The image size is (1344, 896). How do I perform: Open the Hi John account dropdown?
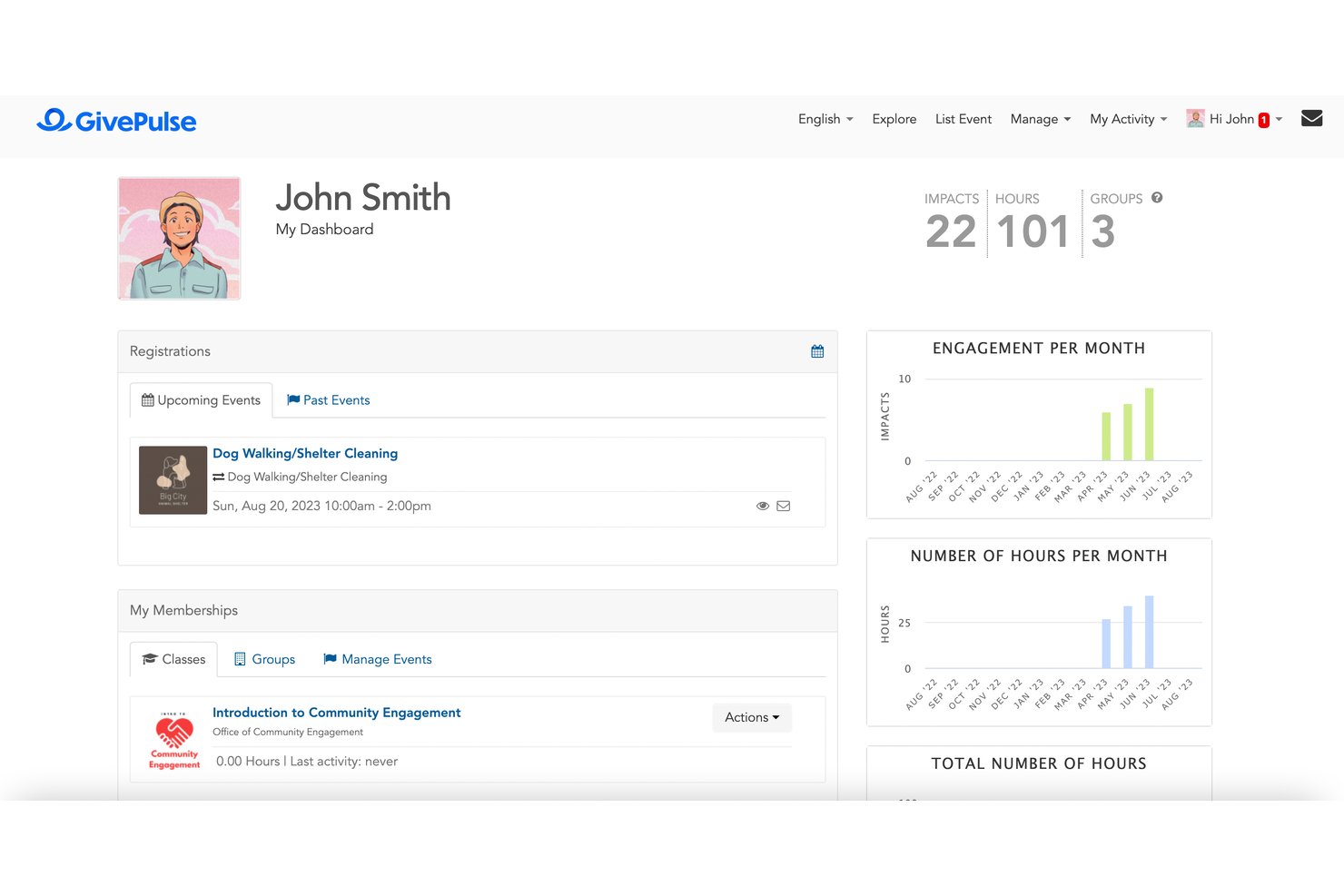point(1234,119)
